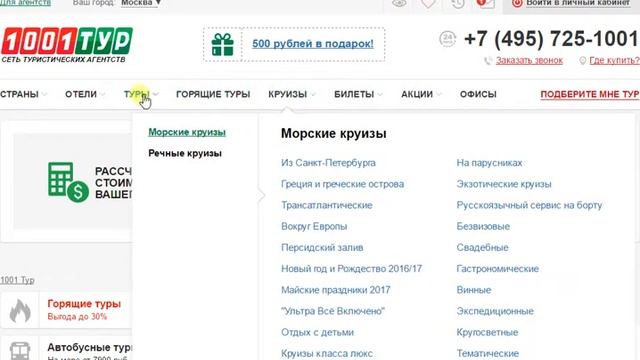Screen dimensions: 640x360
Task: Open Вокруг Европы cruises
Action: (314, 227)
